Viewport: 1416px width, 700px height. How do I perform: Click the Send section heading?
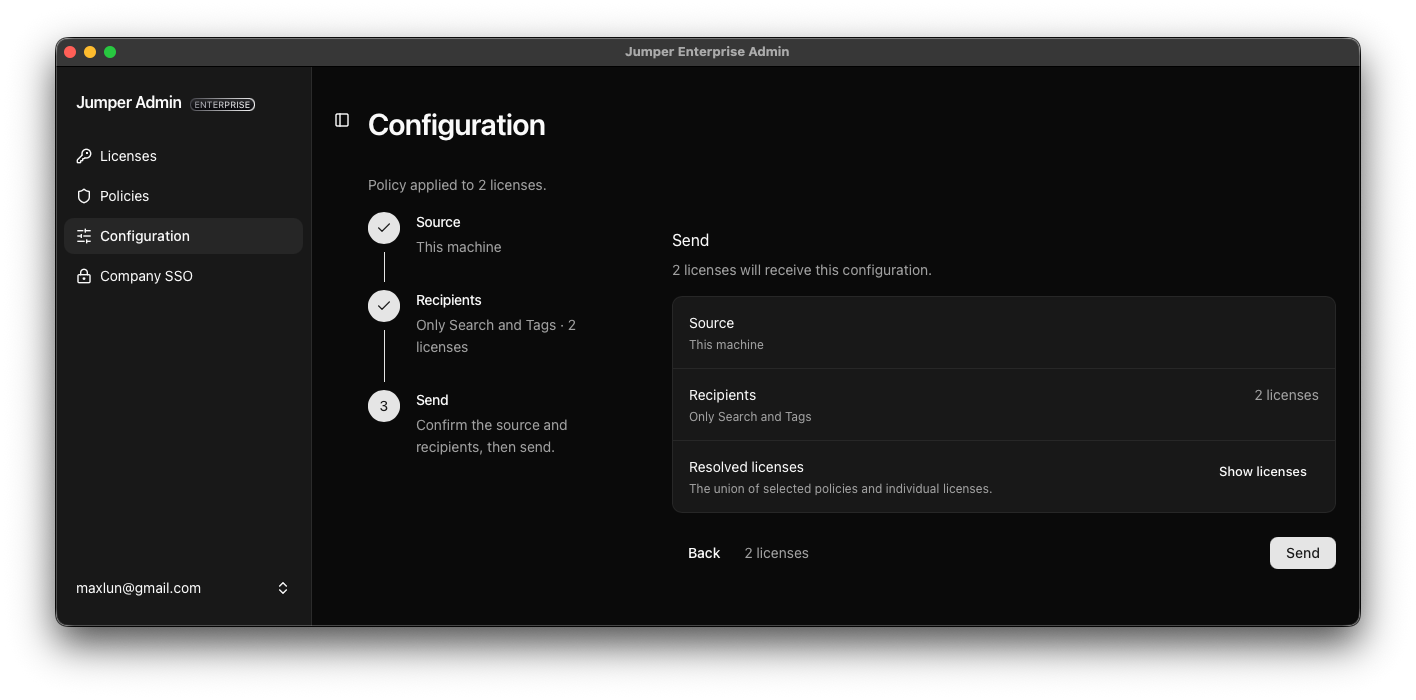pos(690,240)
